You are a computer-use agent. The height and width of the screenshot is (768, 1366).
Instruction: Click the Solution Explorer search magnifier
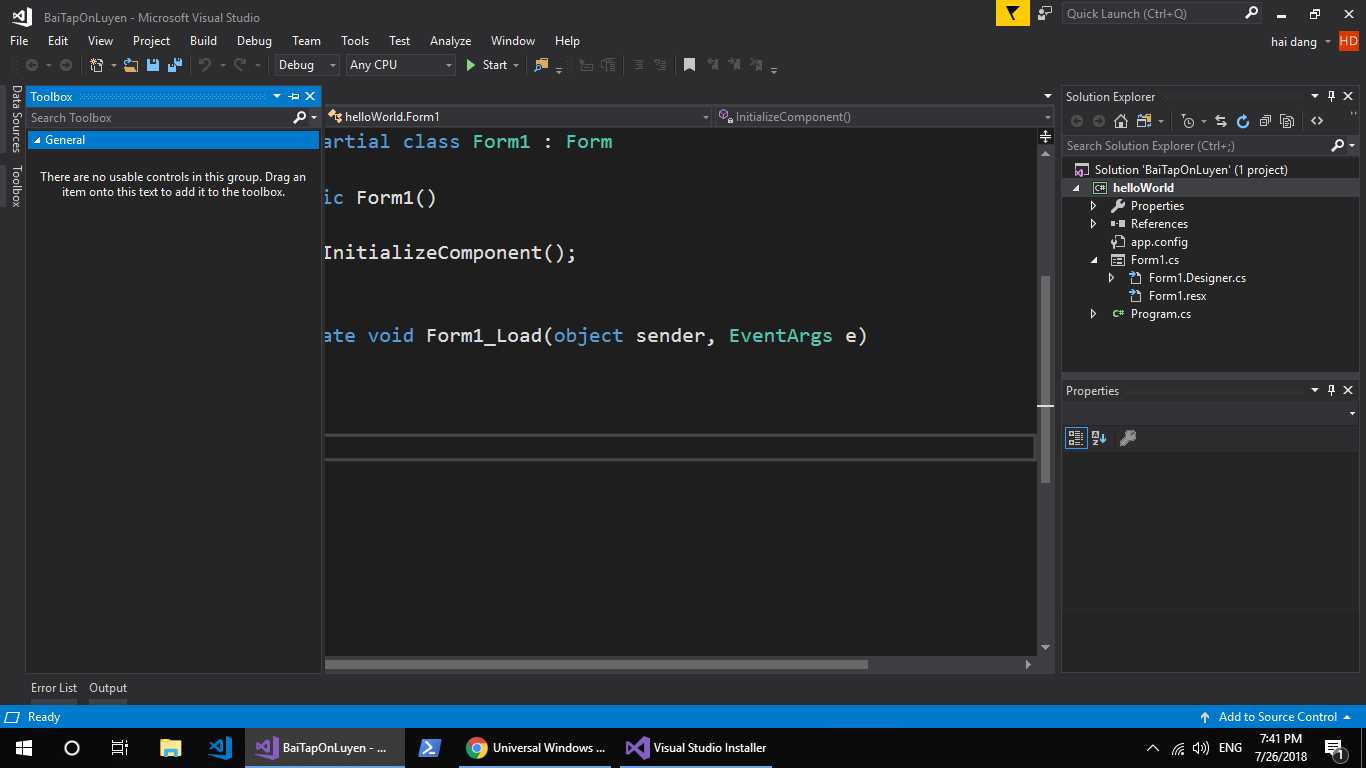coord(1338,146)
